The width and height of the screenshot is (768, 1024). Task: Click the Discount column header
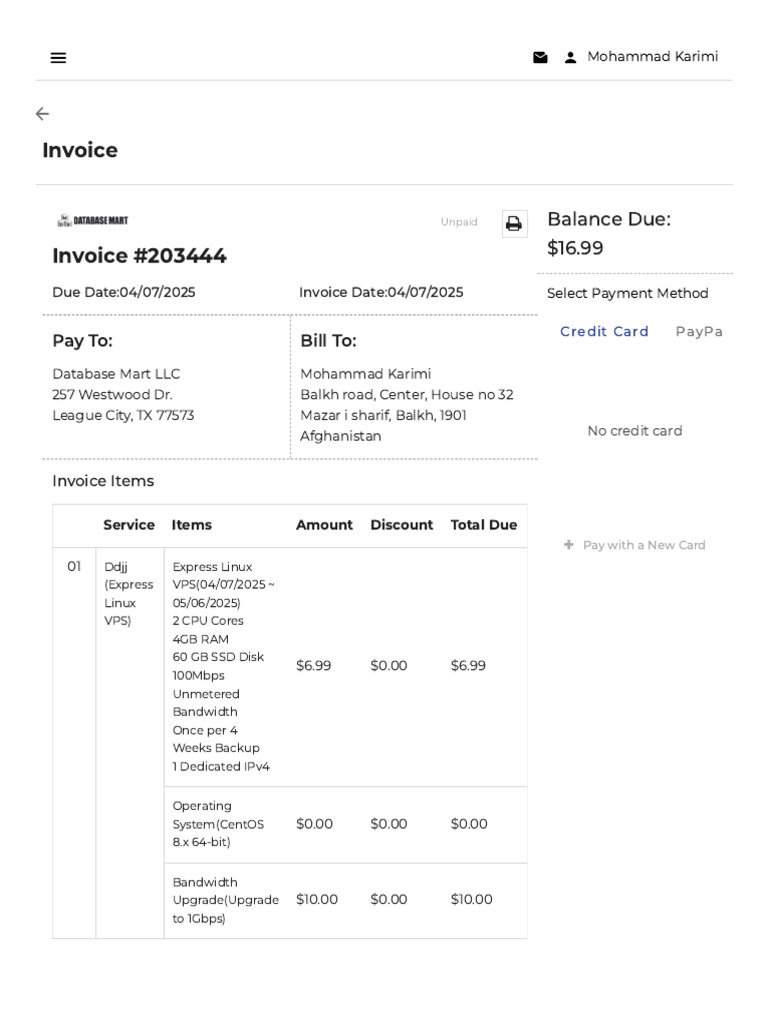point(401,525)
